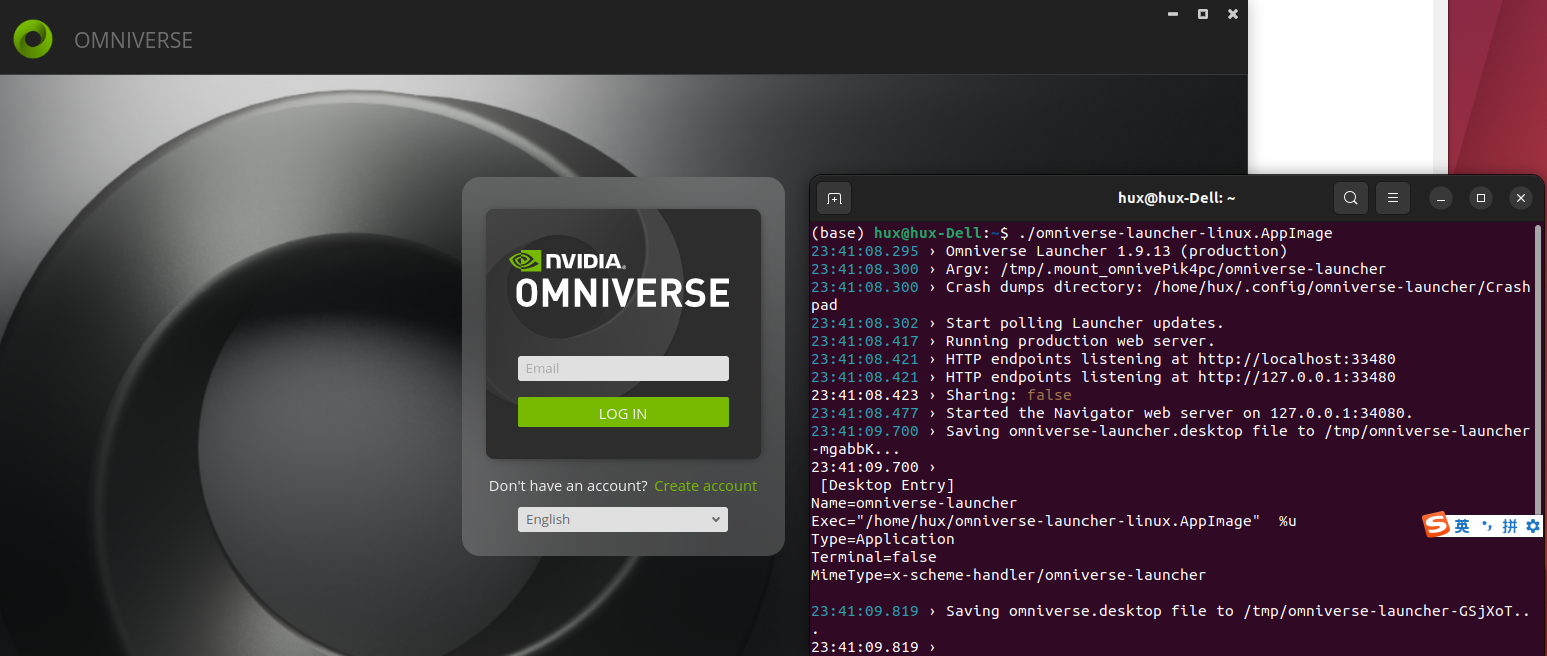Viewport: 1547px width, 656px height.
Task: Toggle the Sogou 英 language mode
Action: click(x=1462, y=526)
